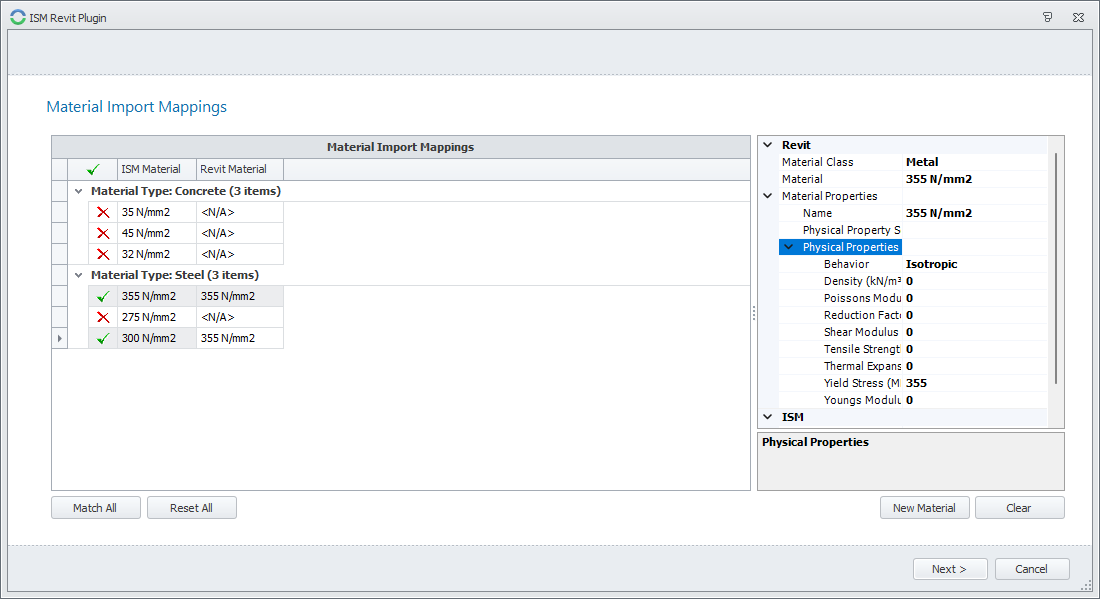Toggle the green check for 355 N/mm2 steel

click(x=102, y=296)
